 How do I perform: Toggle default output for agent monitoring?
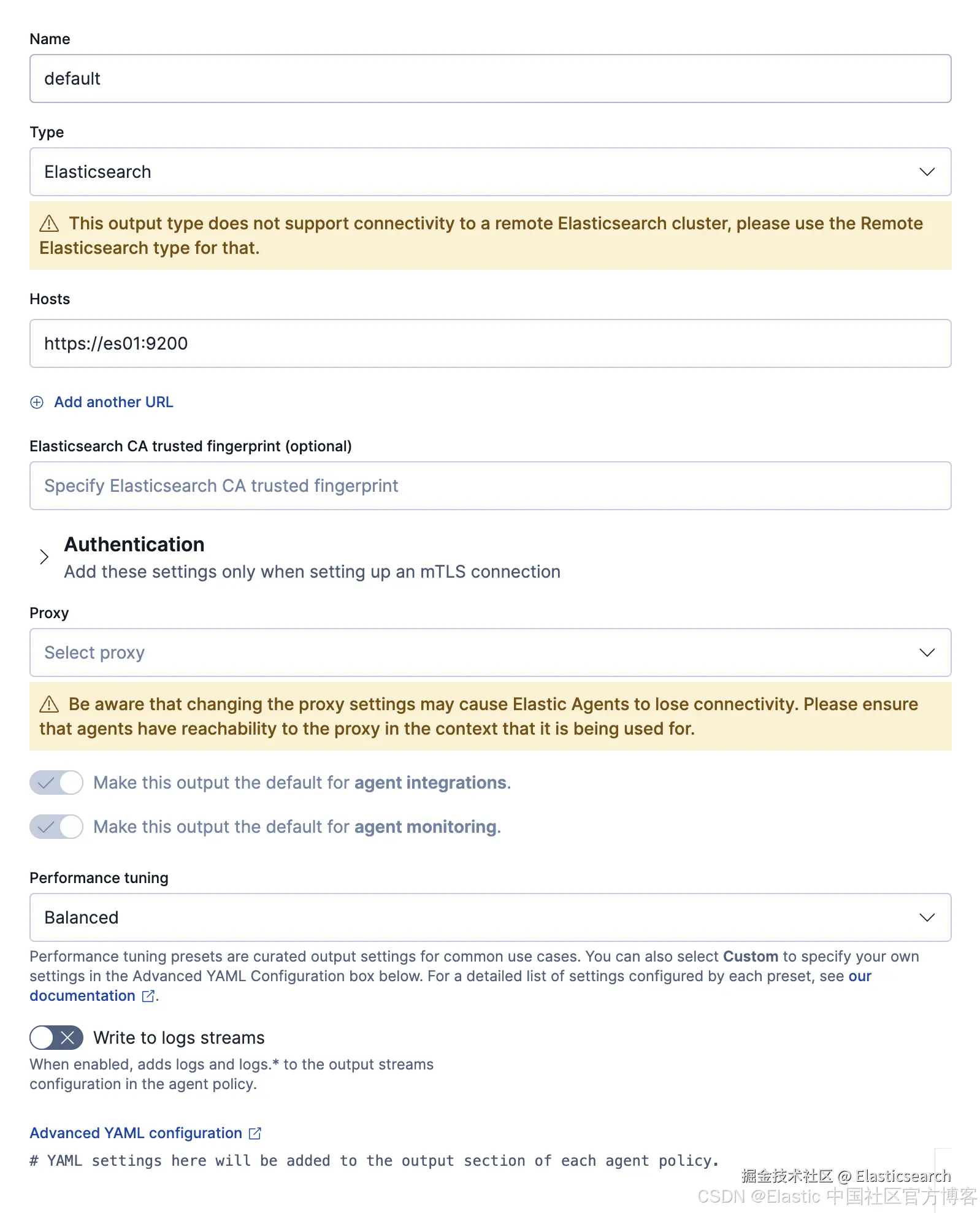pos(56,827)
